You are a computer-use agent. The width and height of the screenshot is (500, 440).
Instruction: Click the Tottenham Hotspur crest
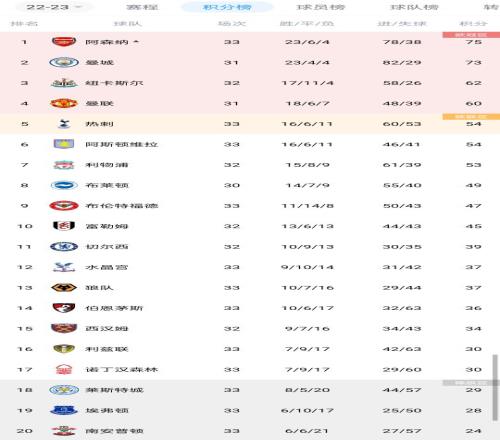coord(64,124)
